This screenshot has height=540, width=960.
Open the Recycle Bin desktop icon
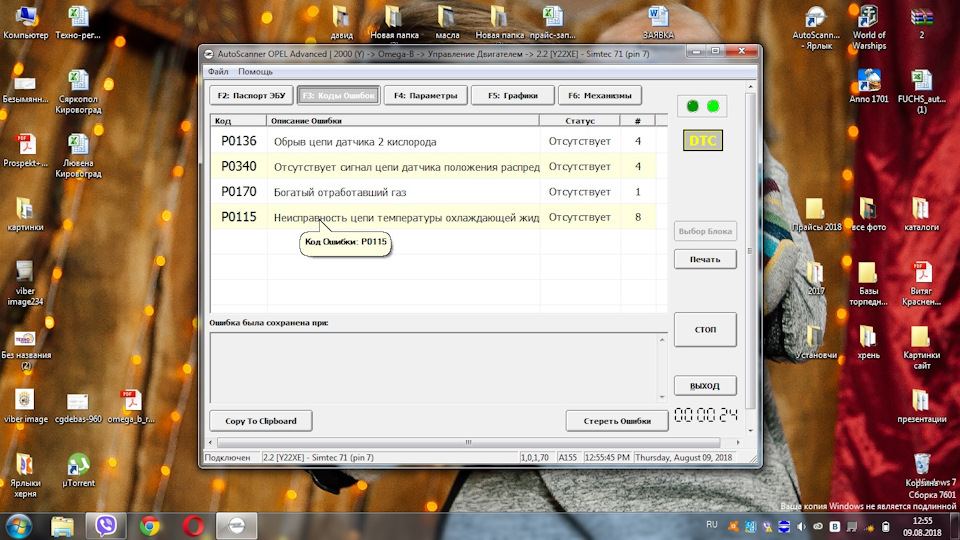click(x=921, y=470)
